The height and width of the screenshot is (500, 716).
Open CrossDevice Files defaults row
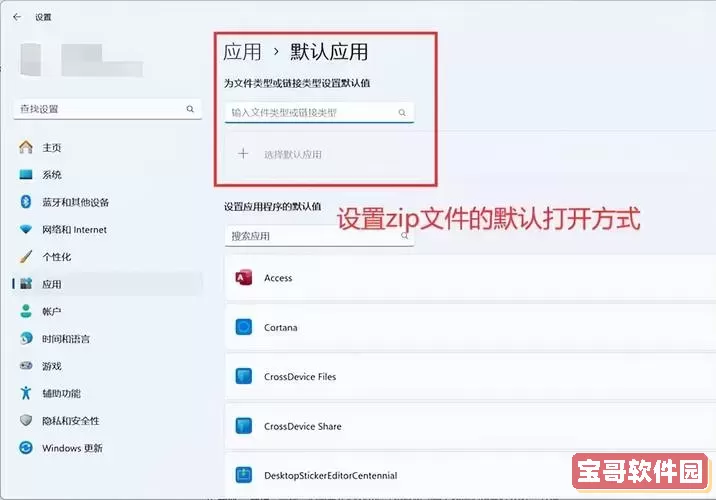click(470, 377)
